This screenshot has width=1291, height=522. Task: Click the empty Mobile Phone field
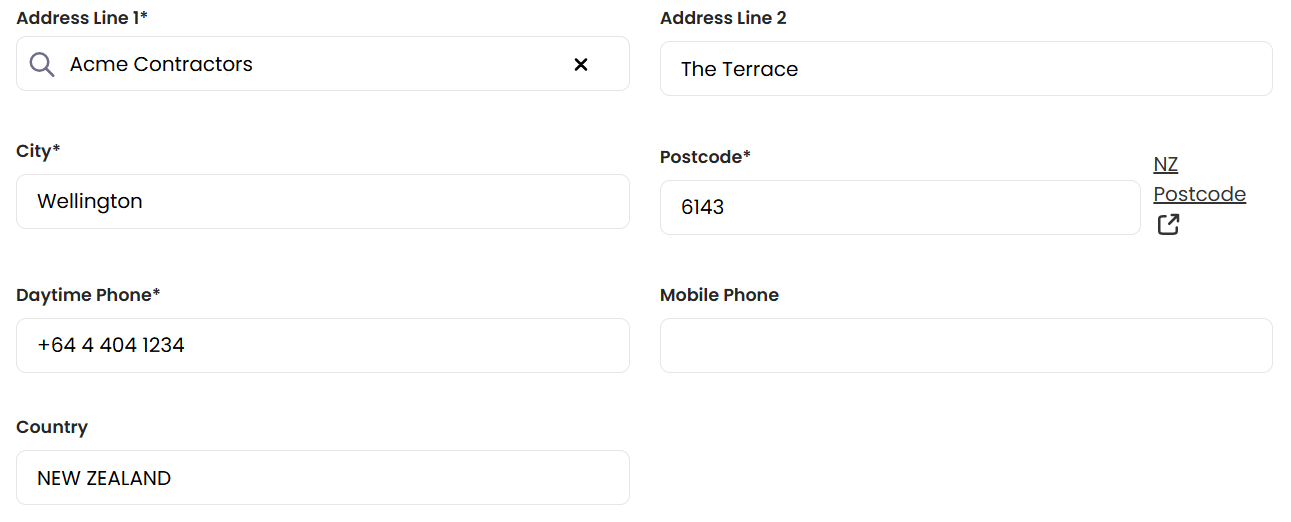point(965,346)
